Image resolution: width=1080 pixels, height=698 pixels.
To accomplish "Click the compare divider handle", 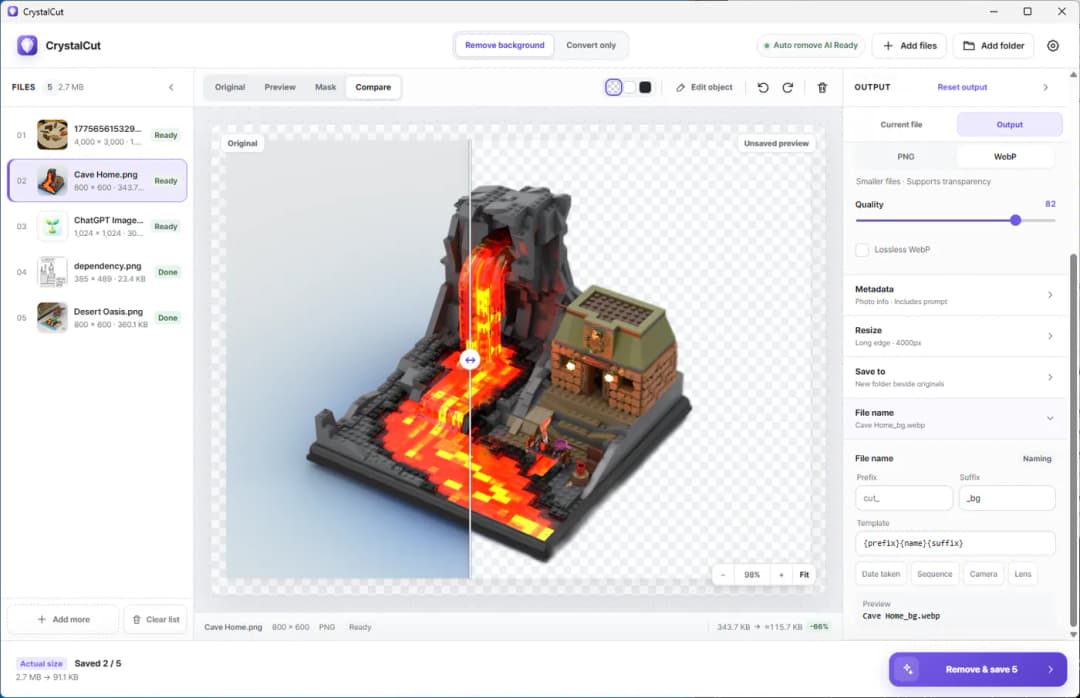I will (x=470, y=360).
